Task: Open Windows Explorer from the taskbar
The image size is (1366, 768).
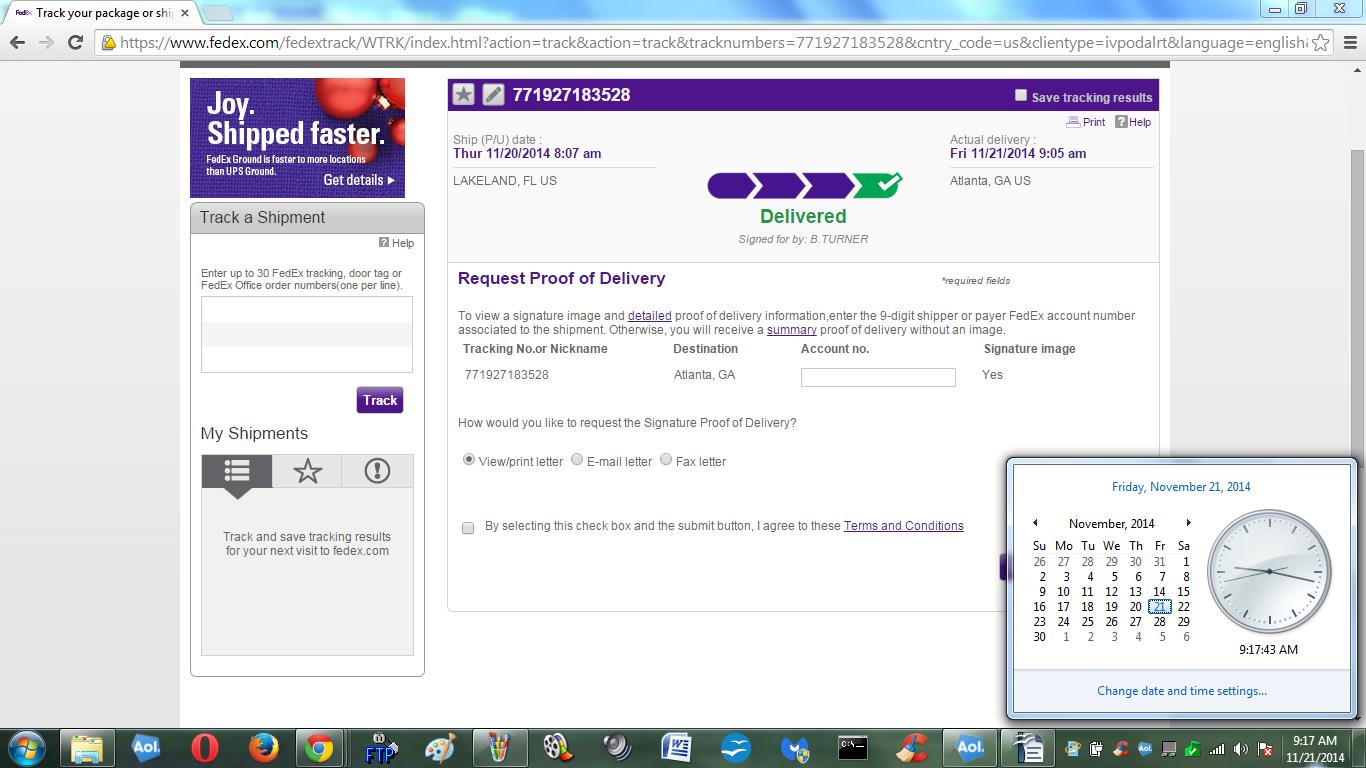Action: (87, 748)
